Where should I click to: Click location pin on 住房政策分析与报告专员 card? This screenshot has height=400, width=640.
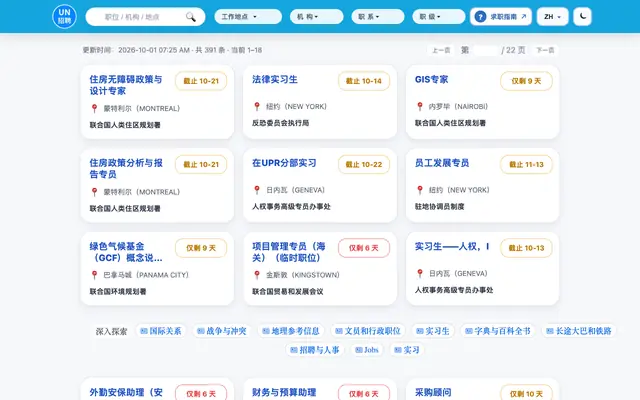pos(94,192)
